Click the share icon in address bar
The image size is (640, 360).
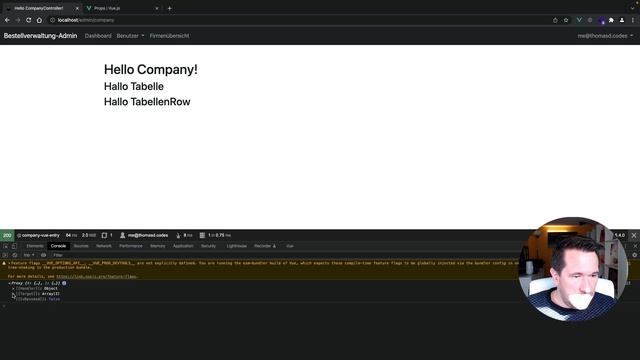[555, 20]
